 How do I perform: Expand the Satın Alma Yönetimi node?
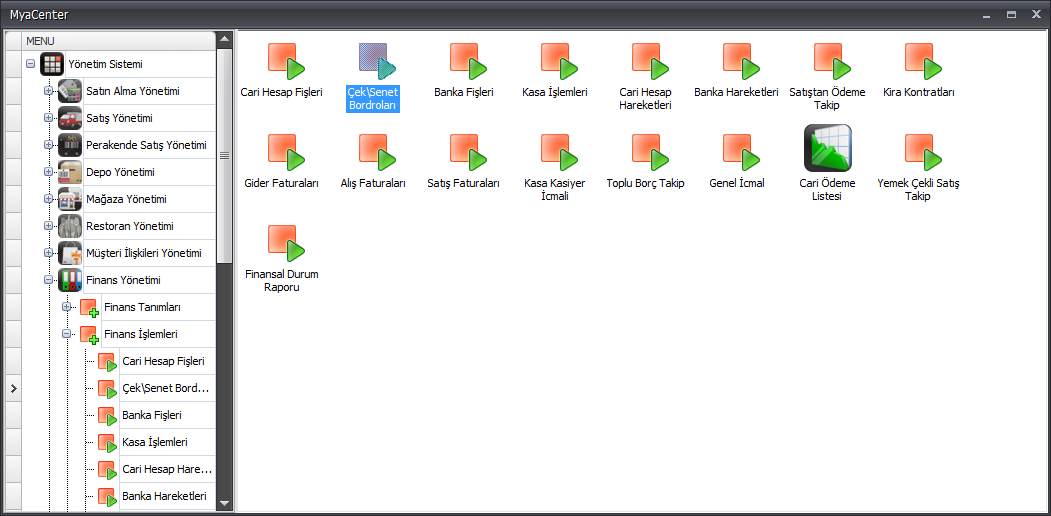click(48, 90)
